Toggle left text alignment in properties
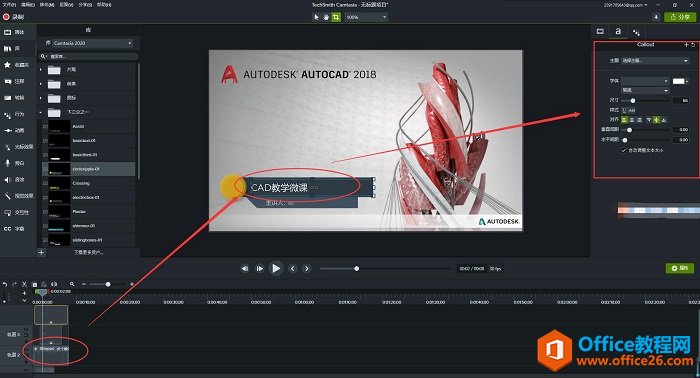The image size is (700, 378). tap(625, 120)
